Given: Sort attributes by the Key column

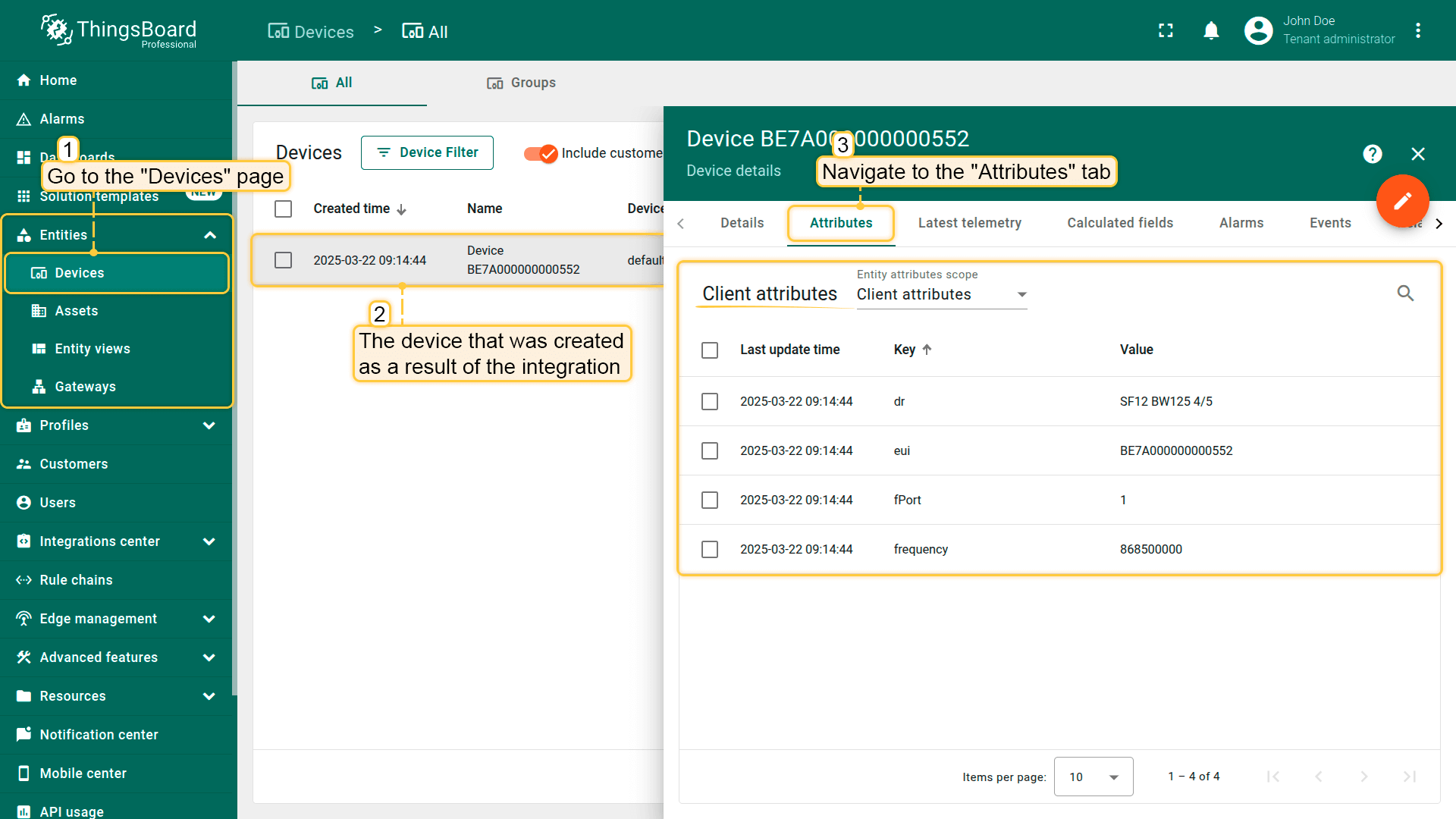Looking at the screenshot, I should (905, 350).
